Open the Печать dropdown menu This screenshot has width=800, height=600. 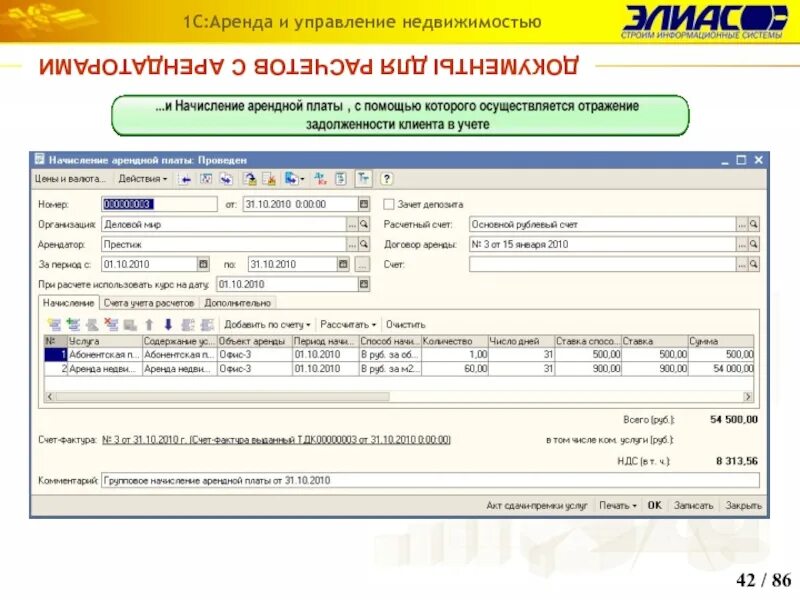click(617, 505)
